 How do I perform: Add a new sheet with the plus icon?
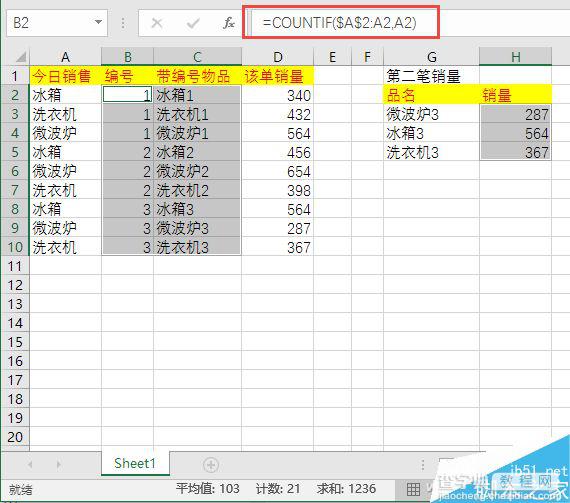tap(211, 465)
